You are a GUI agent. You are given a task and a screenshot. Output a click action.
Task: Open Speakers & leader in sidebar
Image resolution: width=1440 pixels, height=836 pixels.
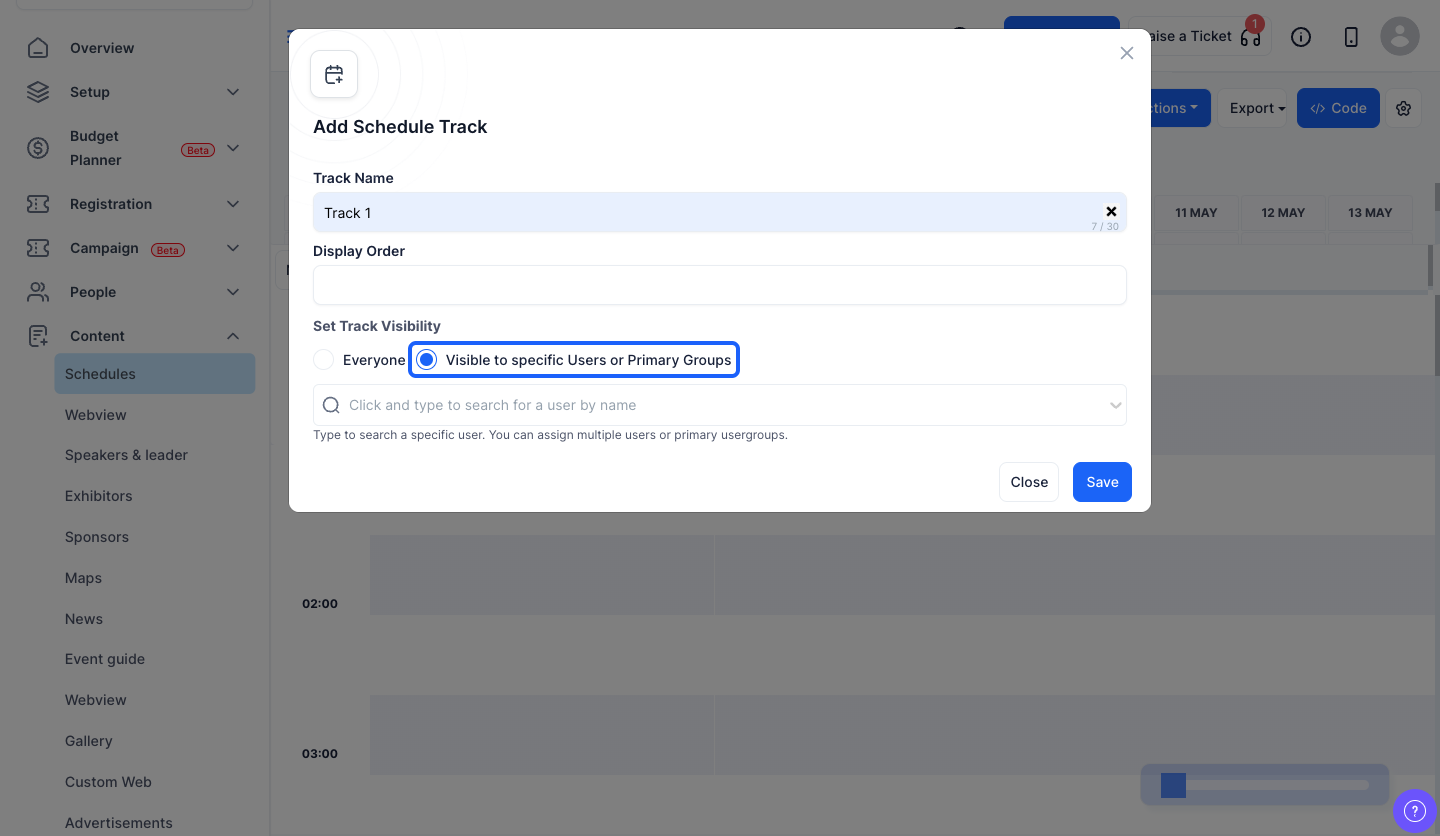(126, 455)
